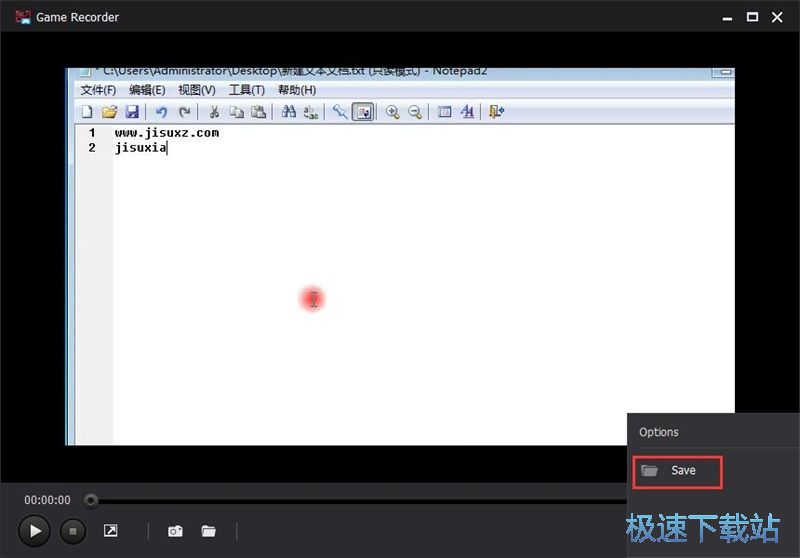
Task: Close the Game Recorder window
Action: (x=777, y=17)
